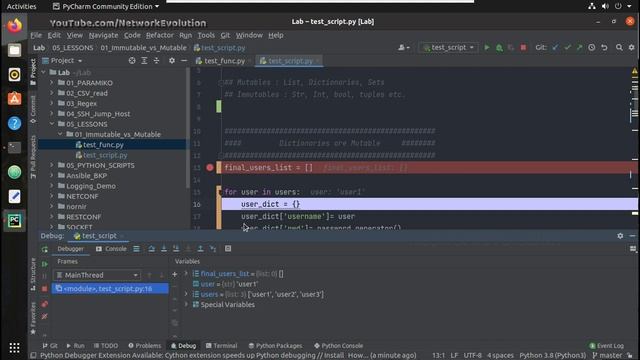
Task: Expand the Ansible_BKP folder
Action: click(x=52, y=176)
